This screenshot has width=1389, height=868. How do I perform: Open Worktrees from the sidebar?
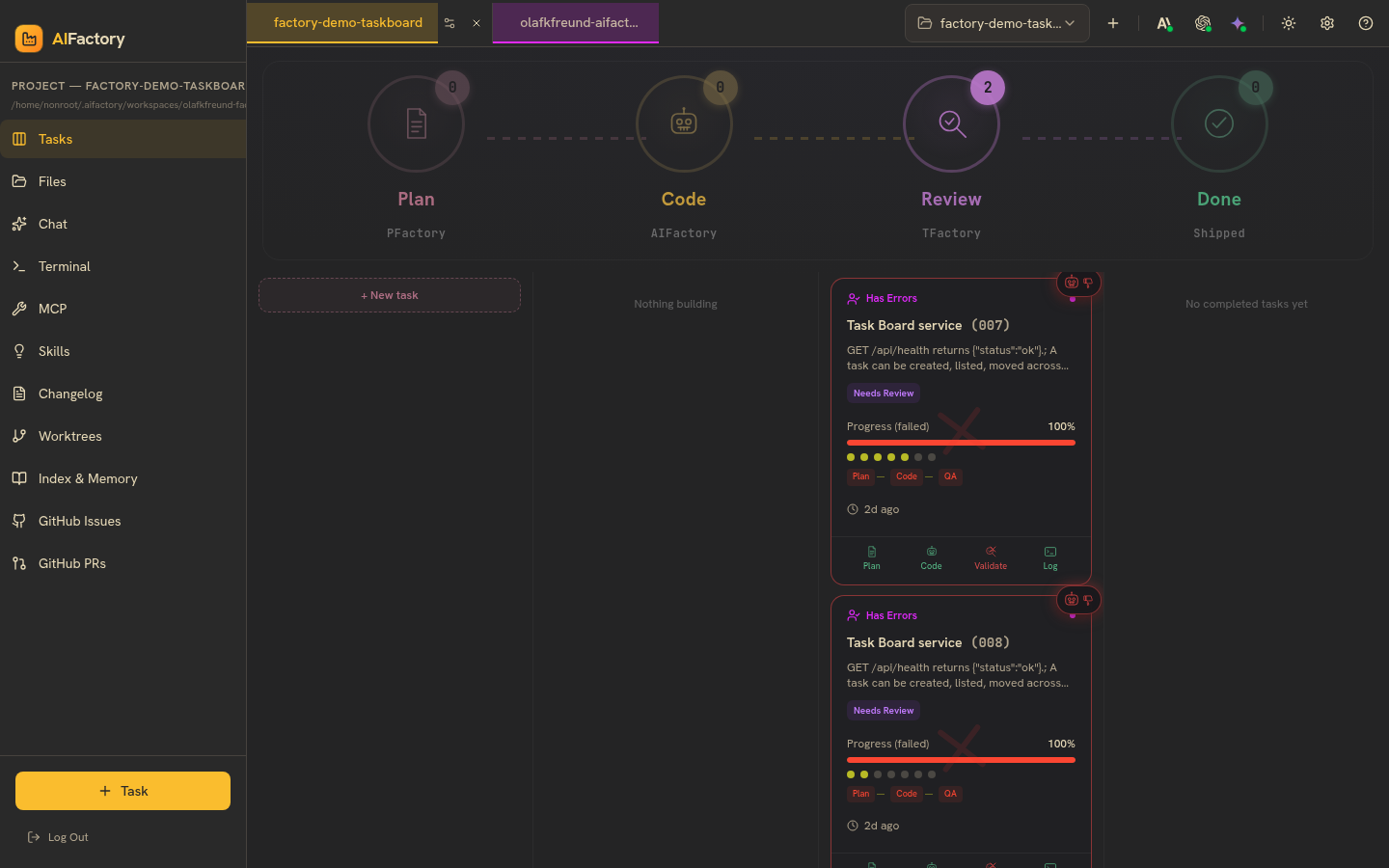pos(123,436)
